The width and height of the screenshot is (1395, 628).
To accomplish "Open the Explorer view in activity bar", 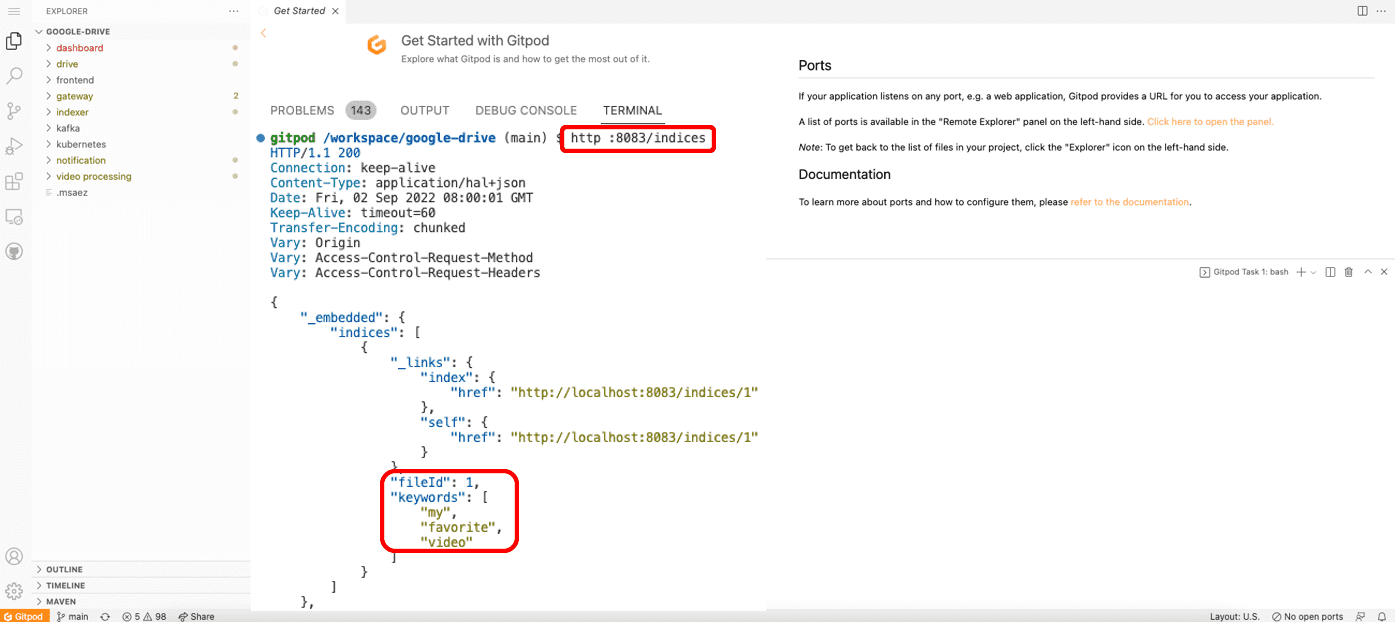I will (14, 41).
